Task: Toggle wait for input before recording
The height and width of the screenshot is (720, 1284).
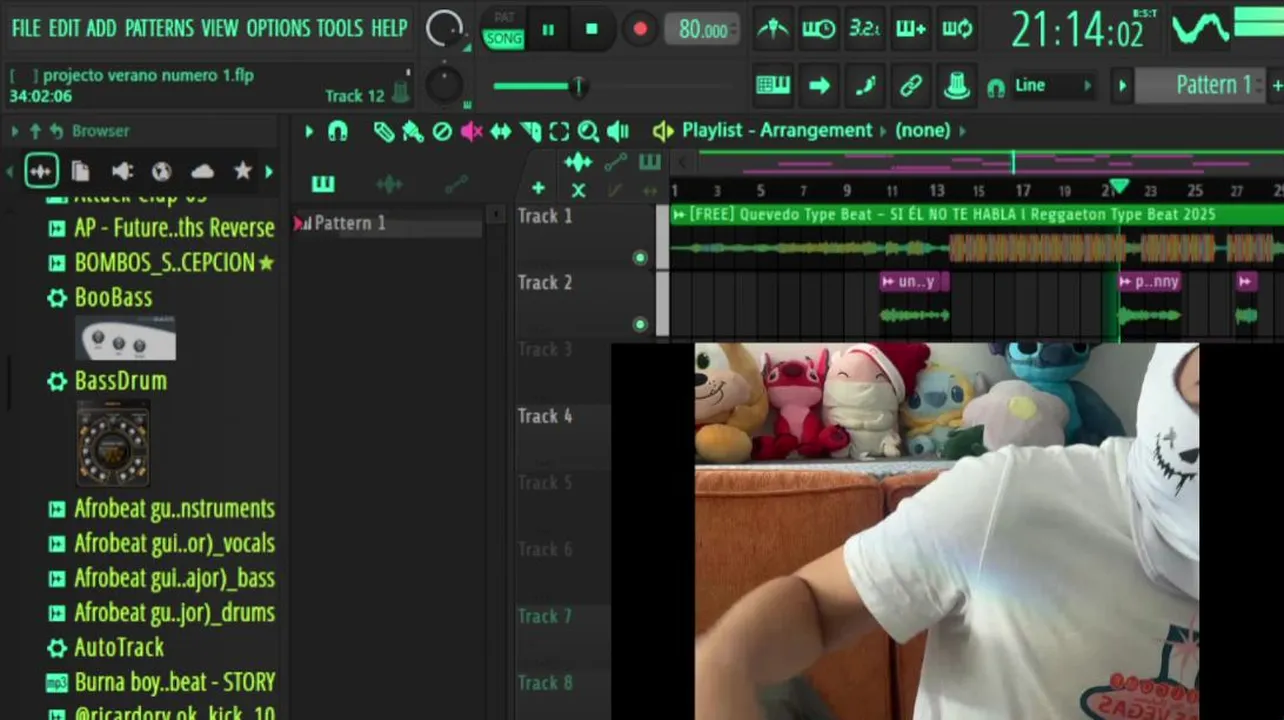Action: (819, 29)
